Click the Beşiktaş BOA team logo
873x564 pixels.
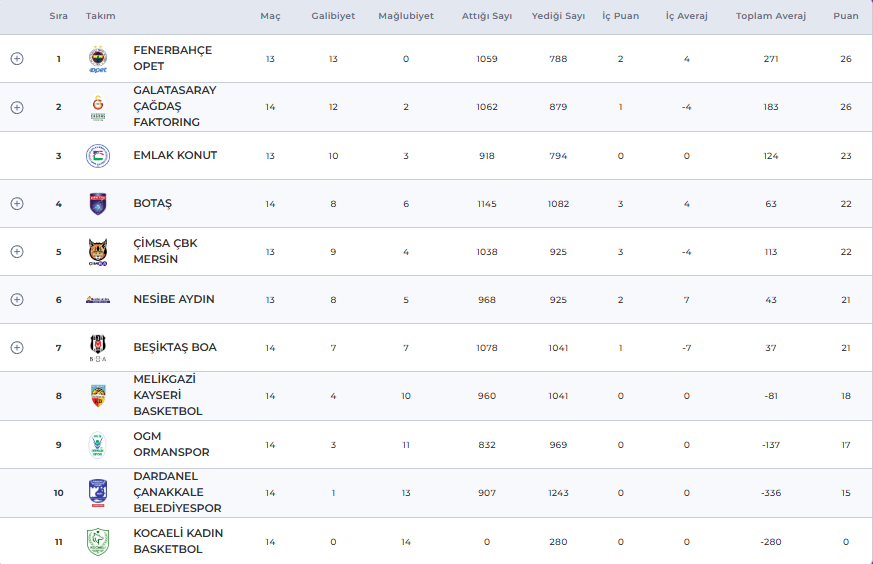click(x=97, y=348)
